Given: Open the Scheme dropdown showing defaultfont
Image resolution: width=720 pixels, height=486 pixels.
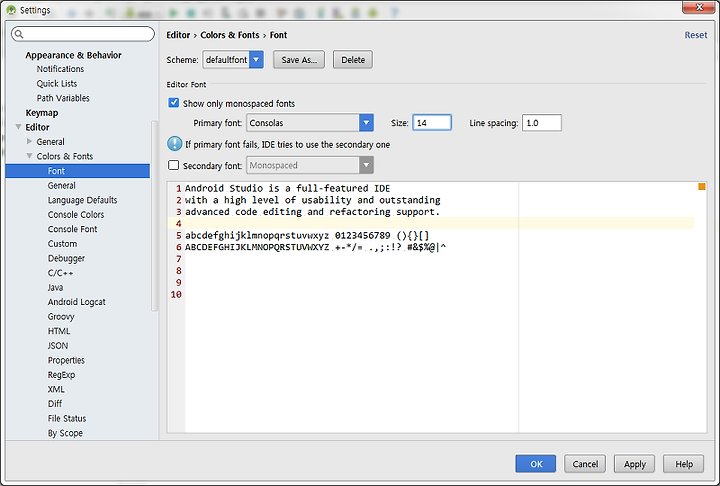Looking at the screenshot, I should click(x=233, y=60).
